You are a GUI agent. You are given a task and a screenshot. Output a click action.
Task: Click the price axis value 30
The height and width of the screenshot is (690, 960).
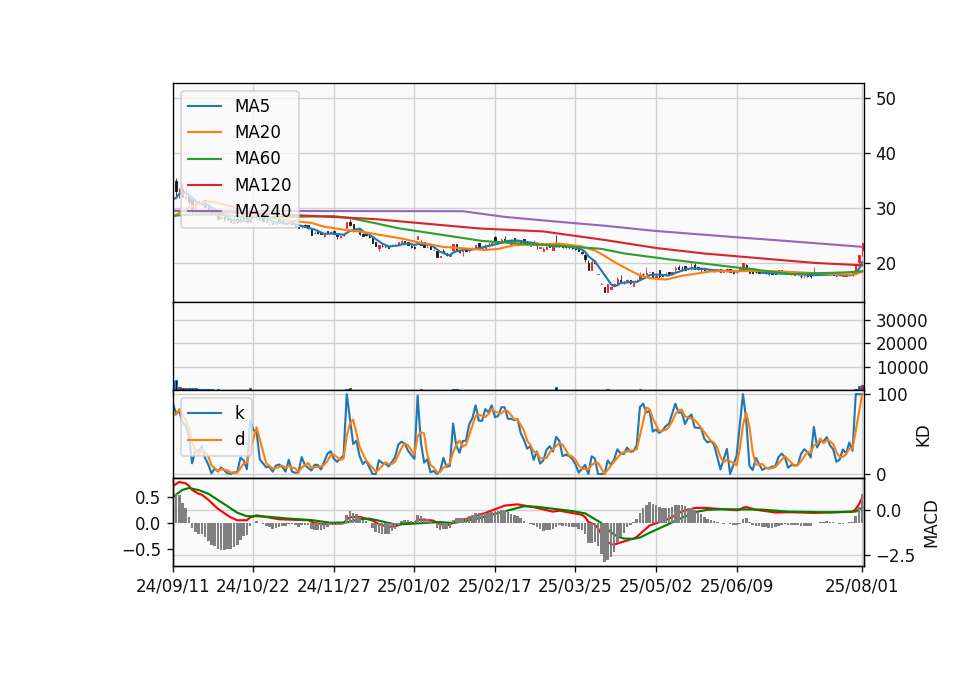pos(885,209)
